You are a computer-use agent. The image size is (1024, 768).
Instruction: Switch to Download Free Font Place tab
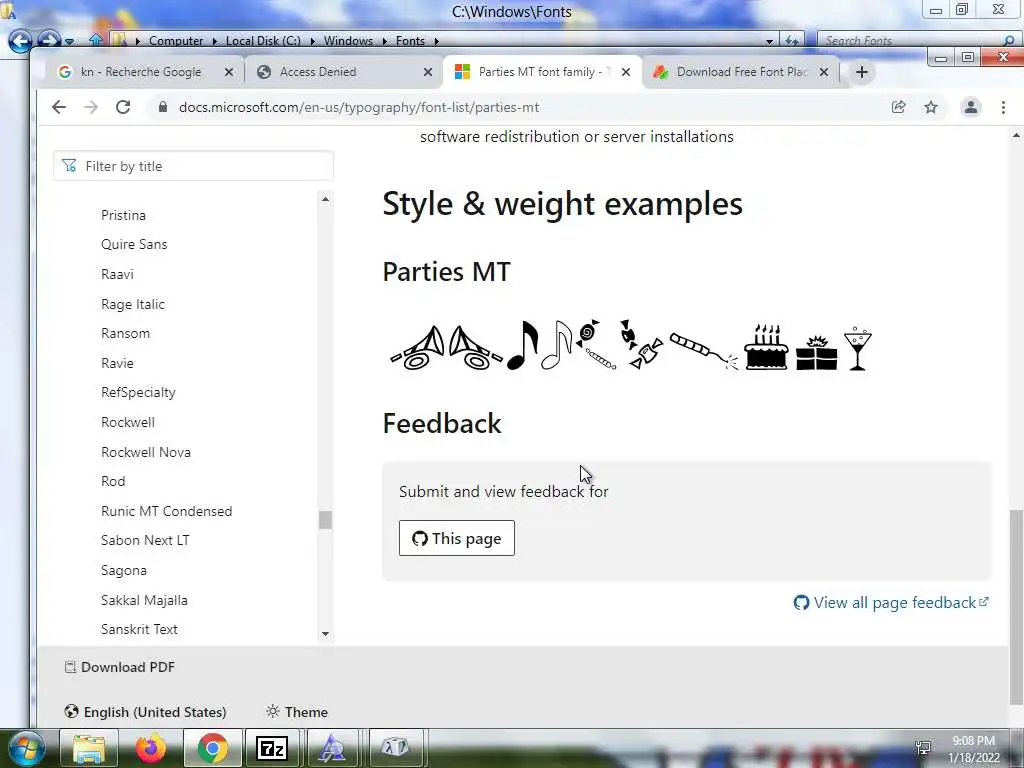point(742,72)
